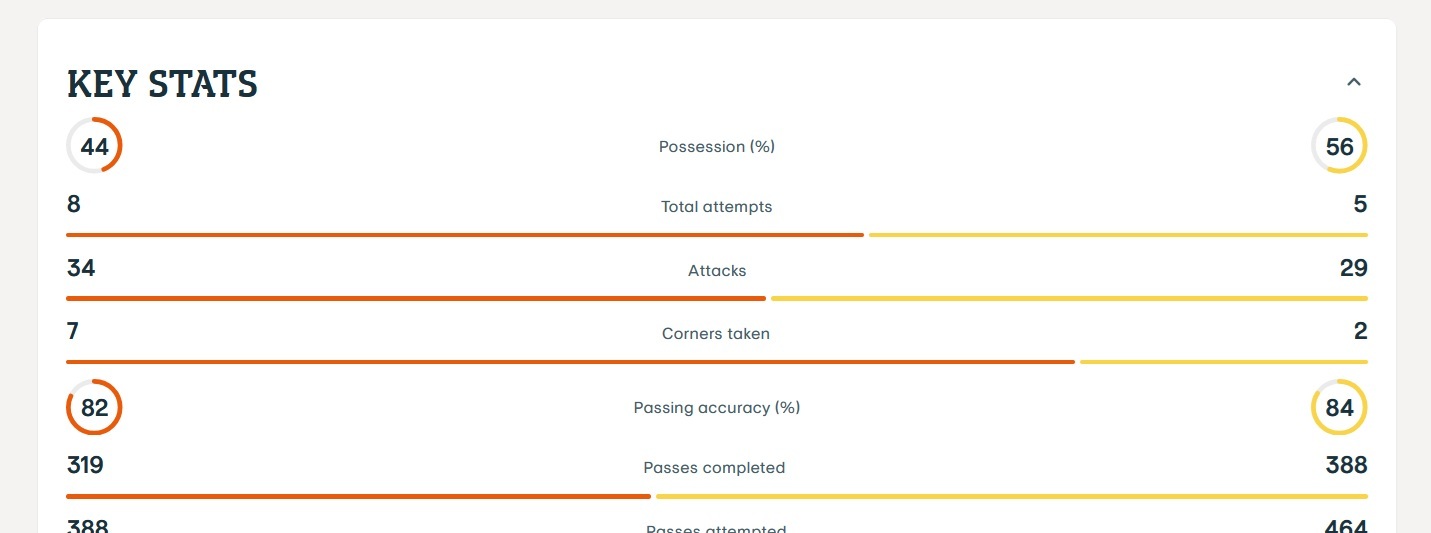
Task: Click the yellow 56 possession ring
Action: tap(1339, 146)
